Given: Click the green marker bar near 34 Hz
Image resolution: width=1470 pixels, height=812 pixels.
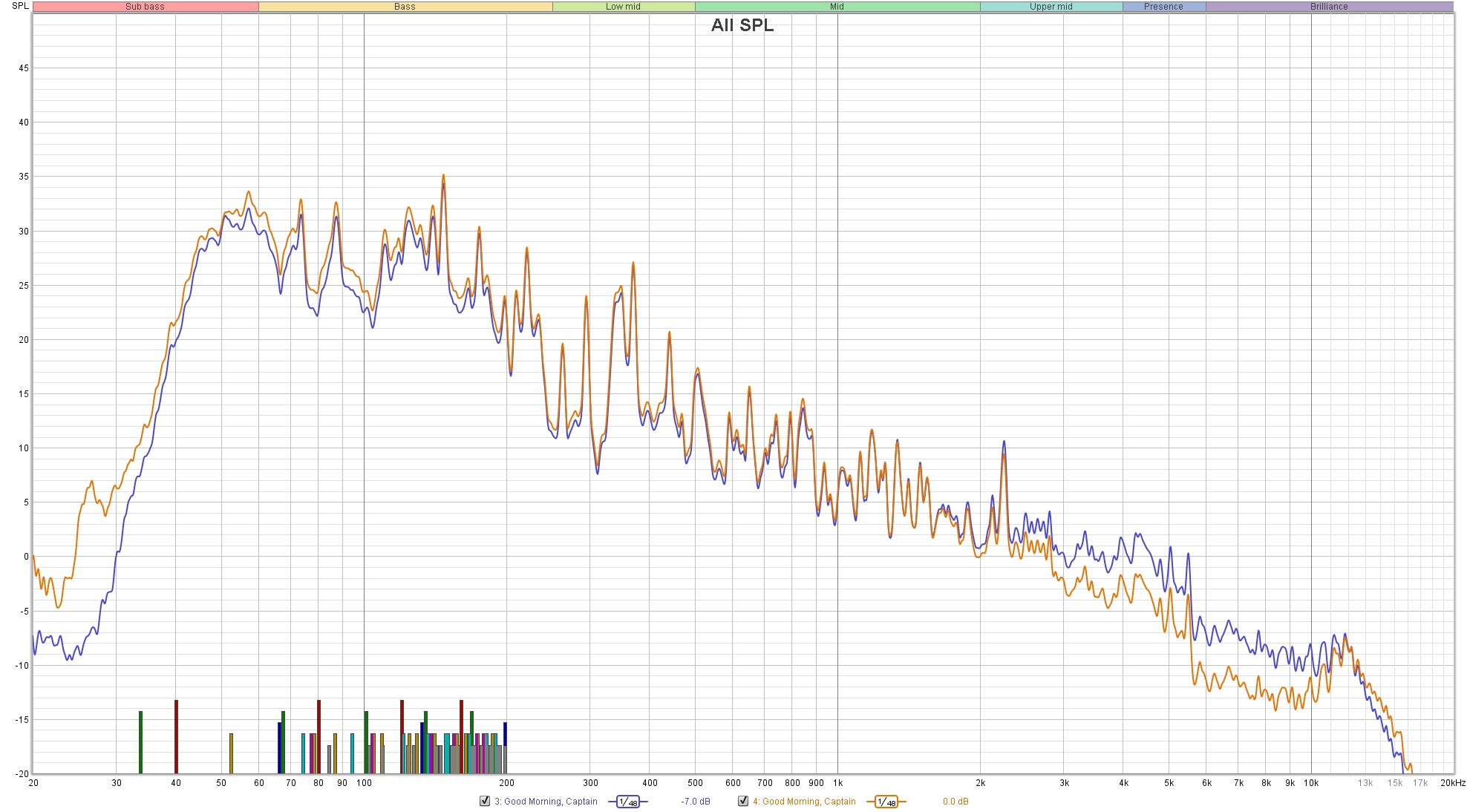Looking at the screenshot, I should [x=140, y=741].
